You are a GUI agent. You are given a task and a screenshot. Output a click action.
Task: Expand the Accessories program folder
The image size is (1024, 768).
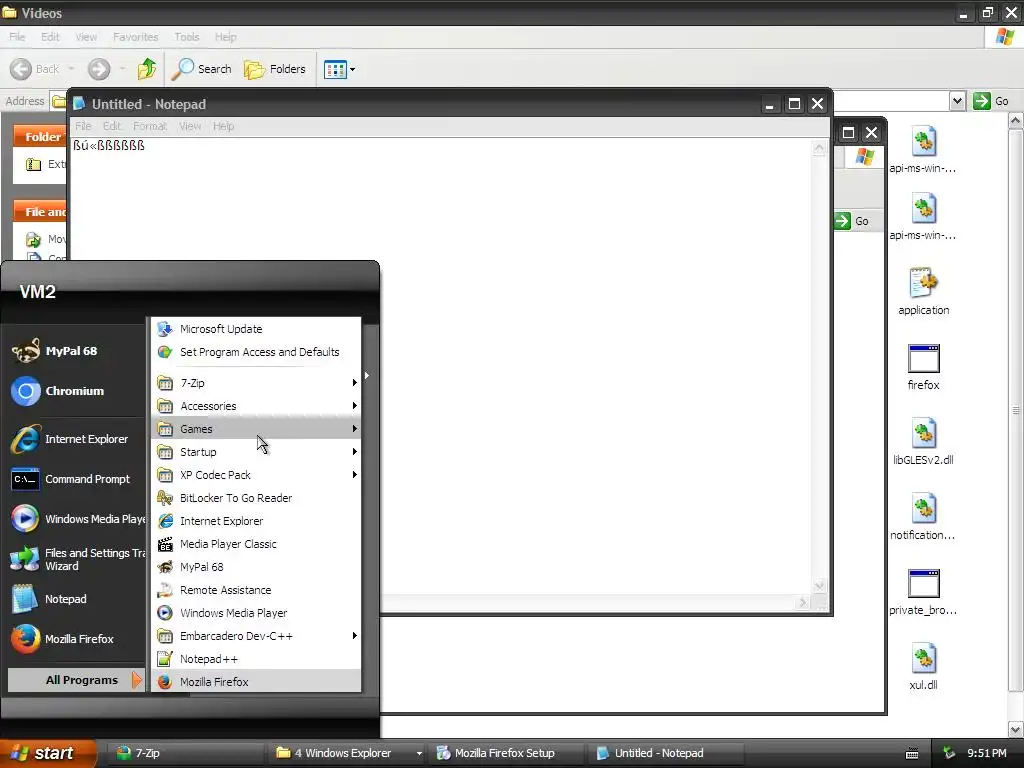point(256,406)
